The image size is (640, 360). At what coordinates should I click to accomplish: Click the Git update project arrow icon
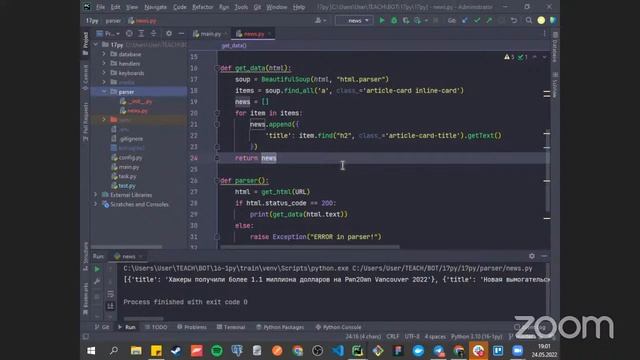[x=464, y=20]
